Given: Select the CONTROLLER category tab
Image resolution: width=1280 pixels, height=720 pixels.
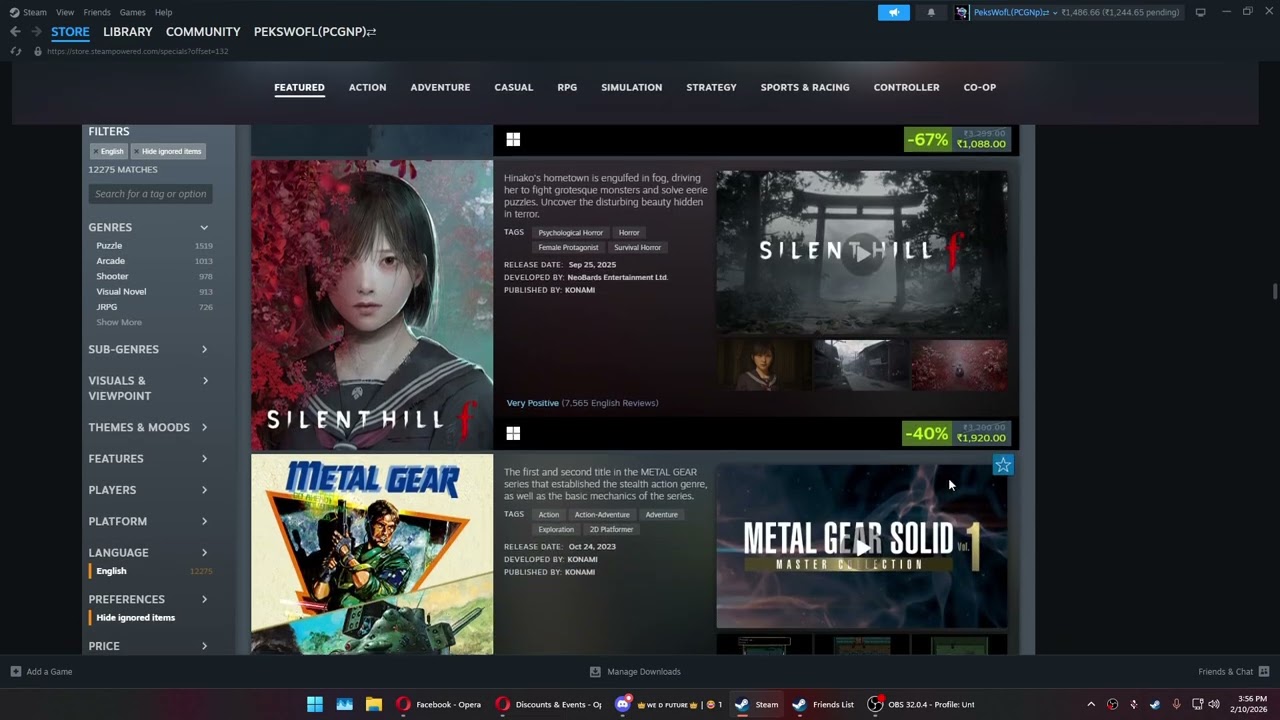Looking at the screenshot, I should tap(906, 87).
